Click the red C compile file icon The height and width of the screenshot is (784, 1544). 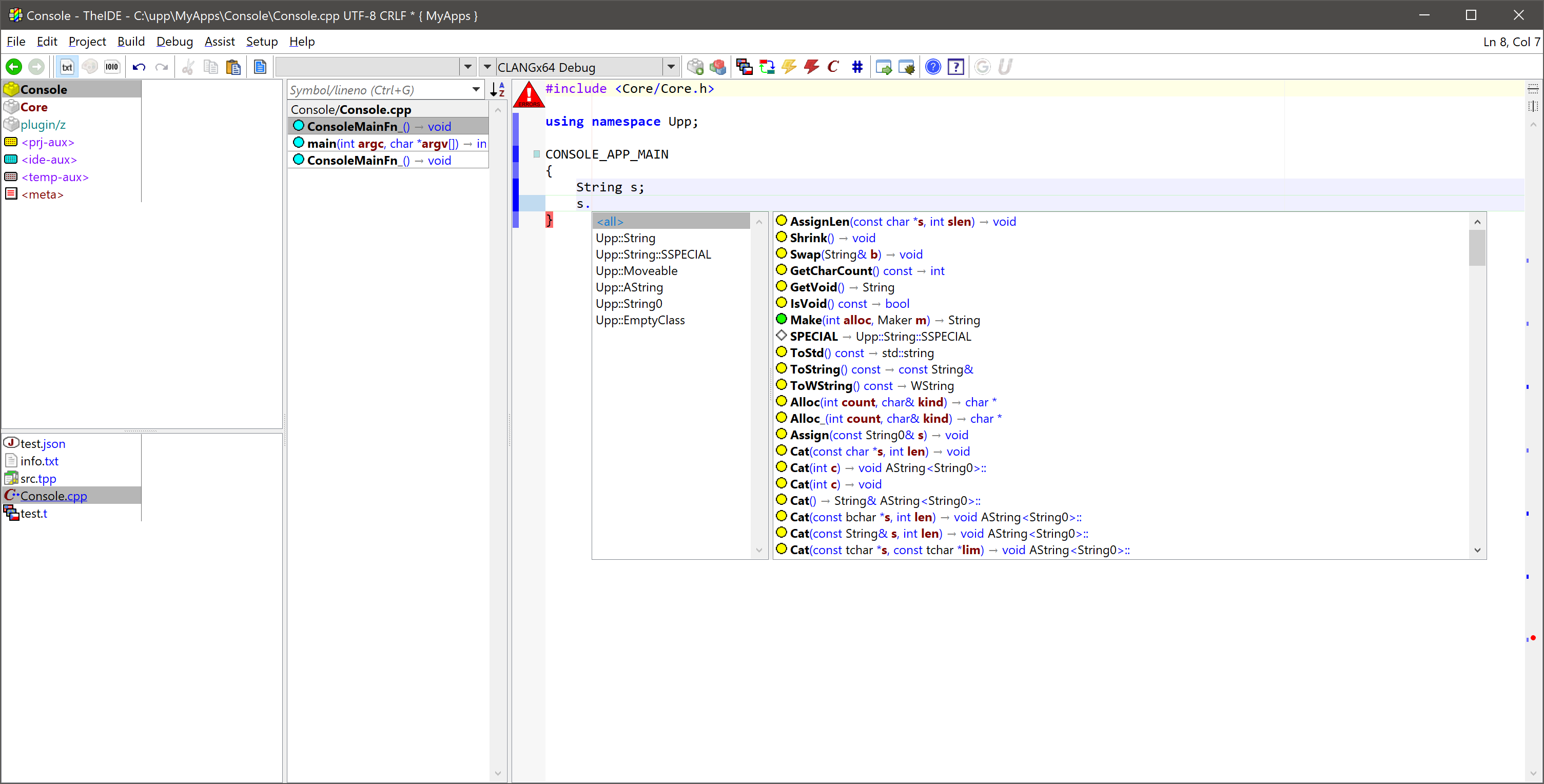pyautogui.click(x=833, y=67)
